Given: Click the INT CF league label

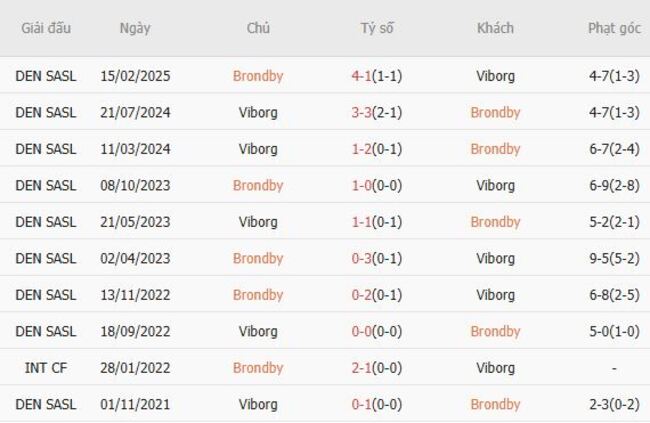Looking at the screenshot, I should tap(46, 368).
